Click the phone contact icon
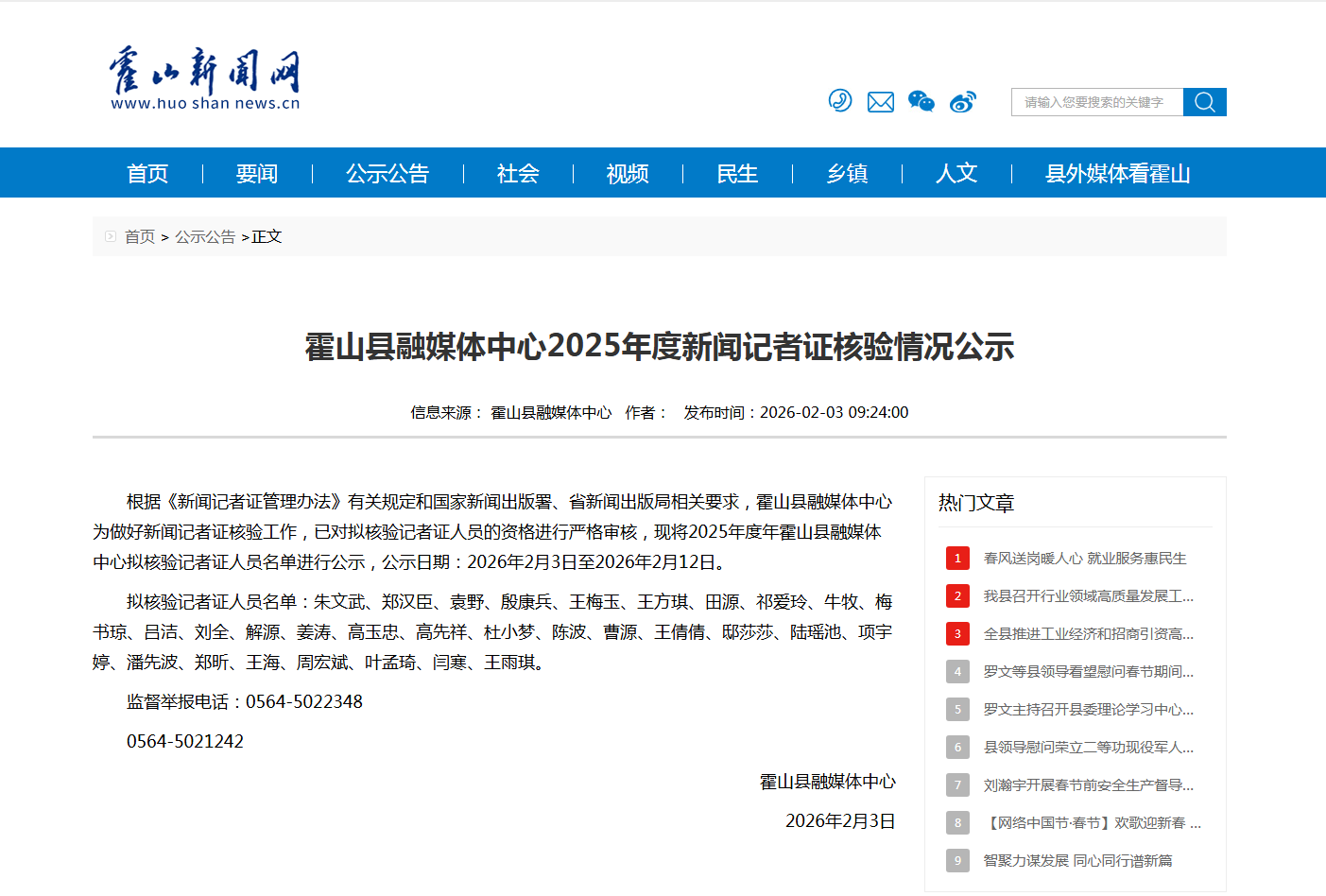Image resolution: width=1326 pixels, height=896 pixels. [840, 100]
